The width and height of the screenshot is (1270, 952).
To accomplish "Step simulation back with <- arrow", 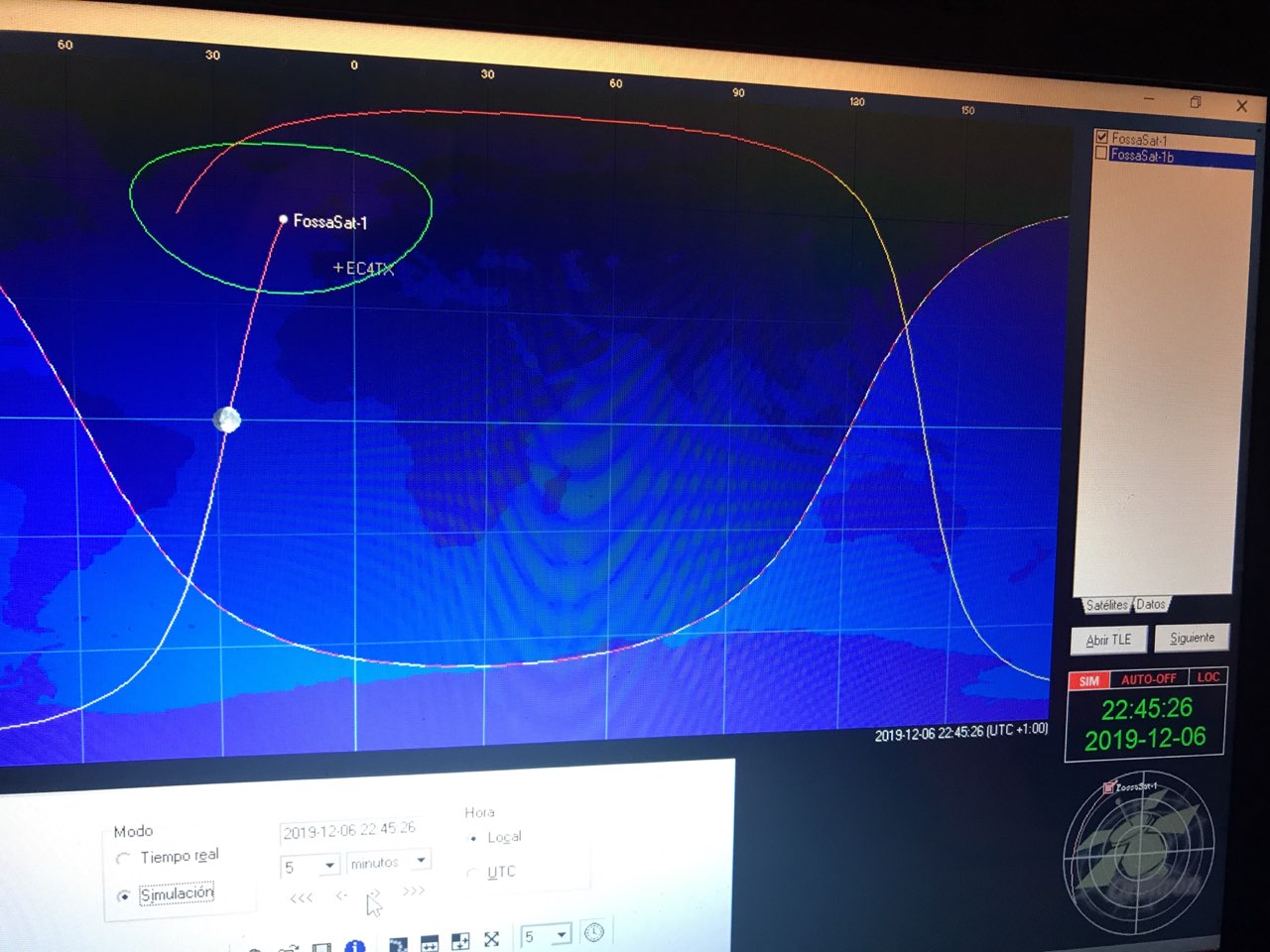I will point(341,895).
